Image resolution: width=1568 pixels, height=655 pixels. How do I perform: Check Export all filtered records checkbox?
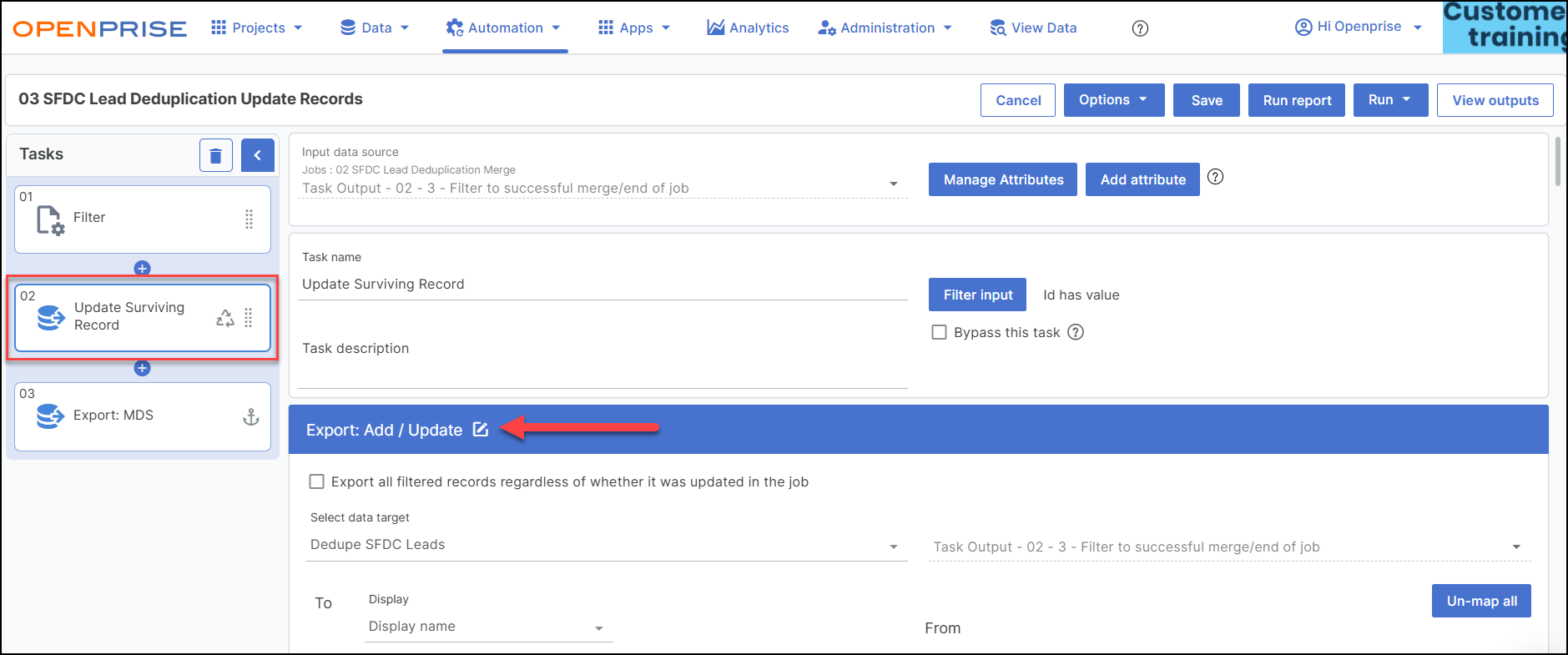click(x=317, y=481)
